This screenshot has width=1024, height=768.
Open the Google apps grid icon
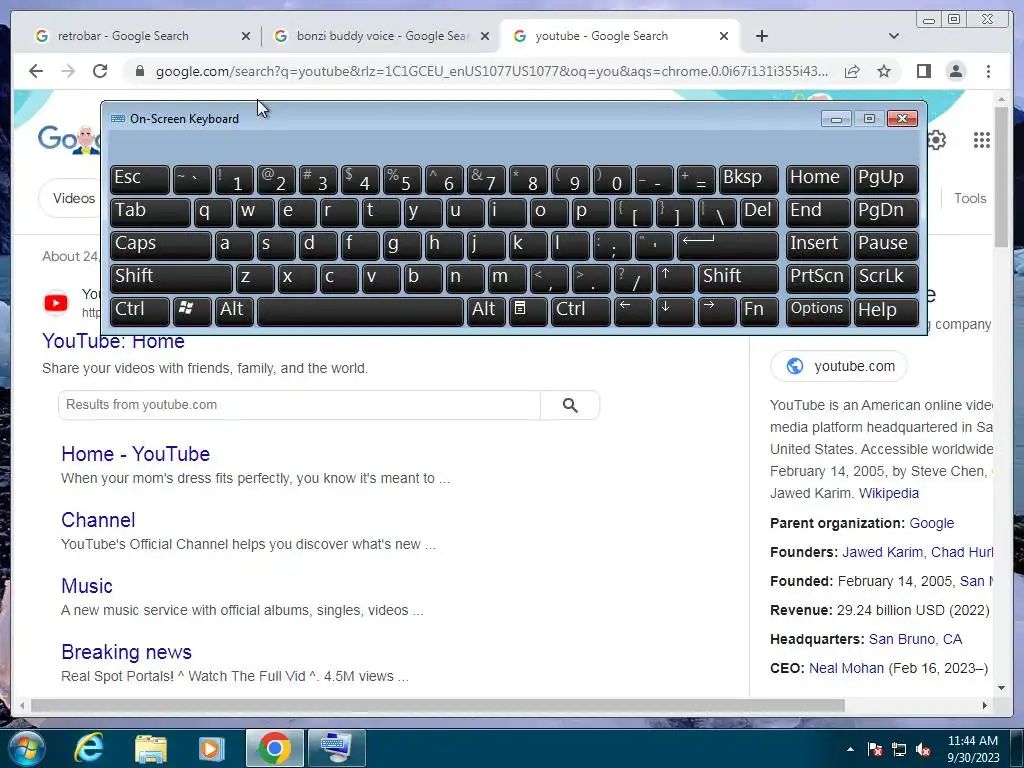982,140
